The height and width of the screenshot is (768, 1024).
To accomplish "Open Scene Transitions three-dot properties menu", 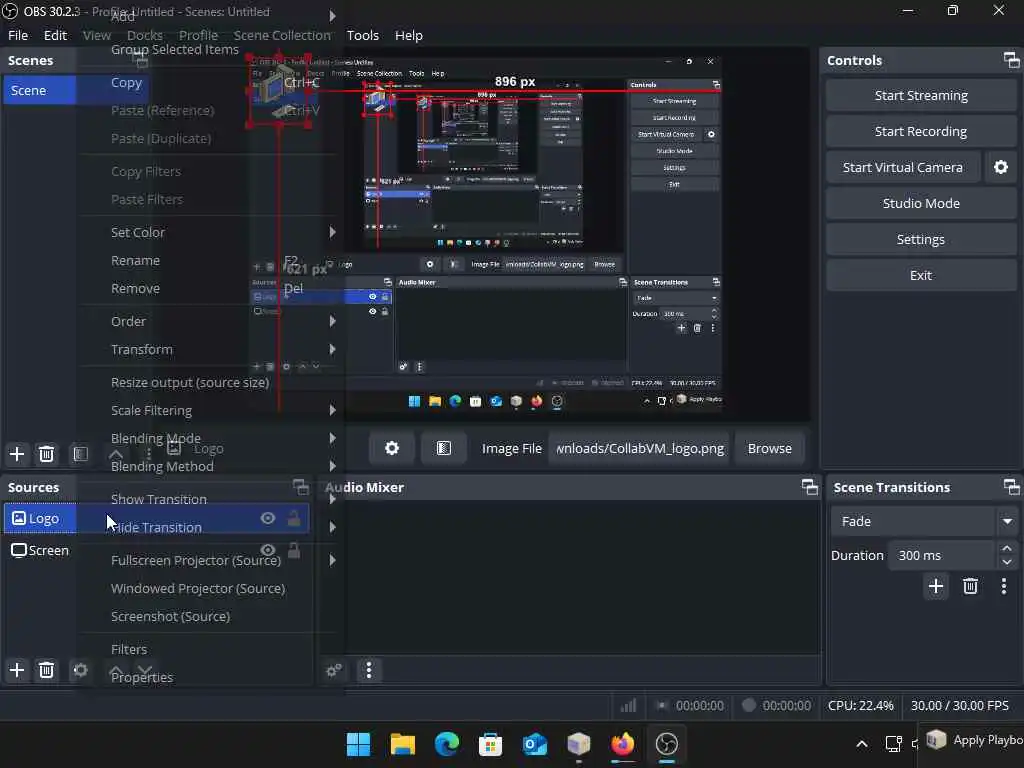I will pyautogui.click(x=1004, y=586).
